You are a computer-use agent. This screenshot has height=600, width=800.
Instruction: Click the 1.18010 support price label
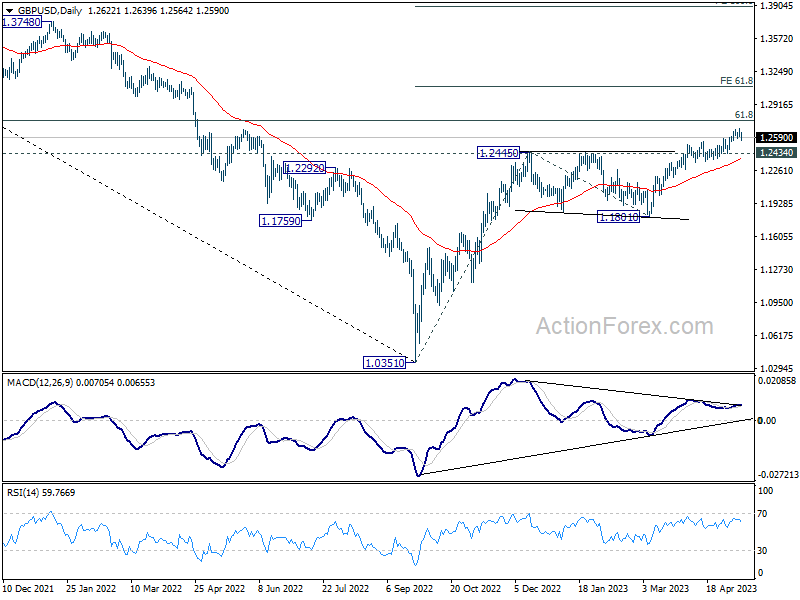coord(618,217)
